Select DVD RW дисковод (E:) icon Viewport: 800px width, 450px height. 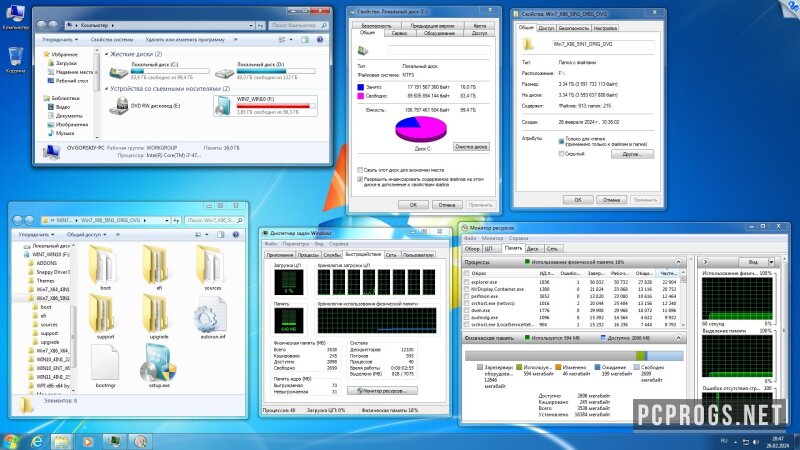coord(118,106)
